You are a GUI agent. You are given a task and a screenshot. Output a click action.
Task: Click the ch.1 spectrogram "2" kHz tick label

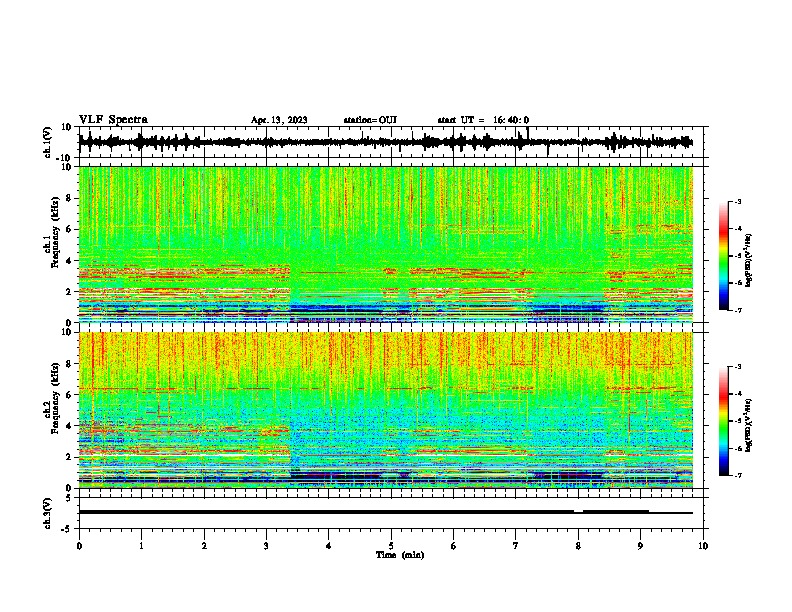click(69, 291)
